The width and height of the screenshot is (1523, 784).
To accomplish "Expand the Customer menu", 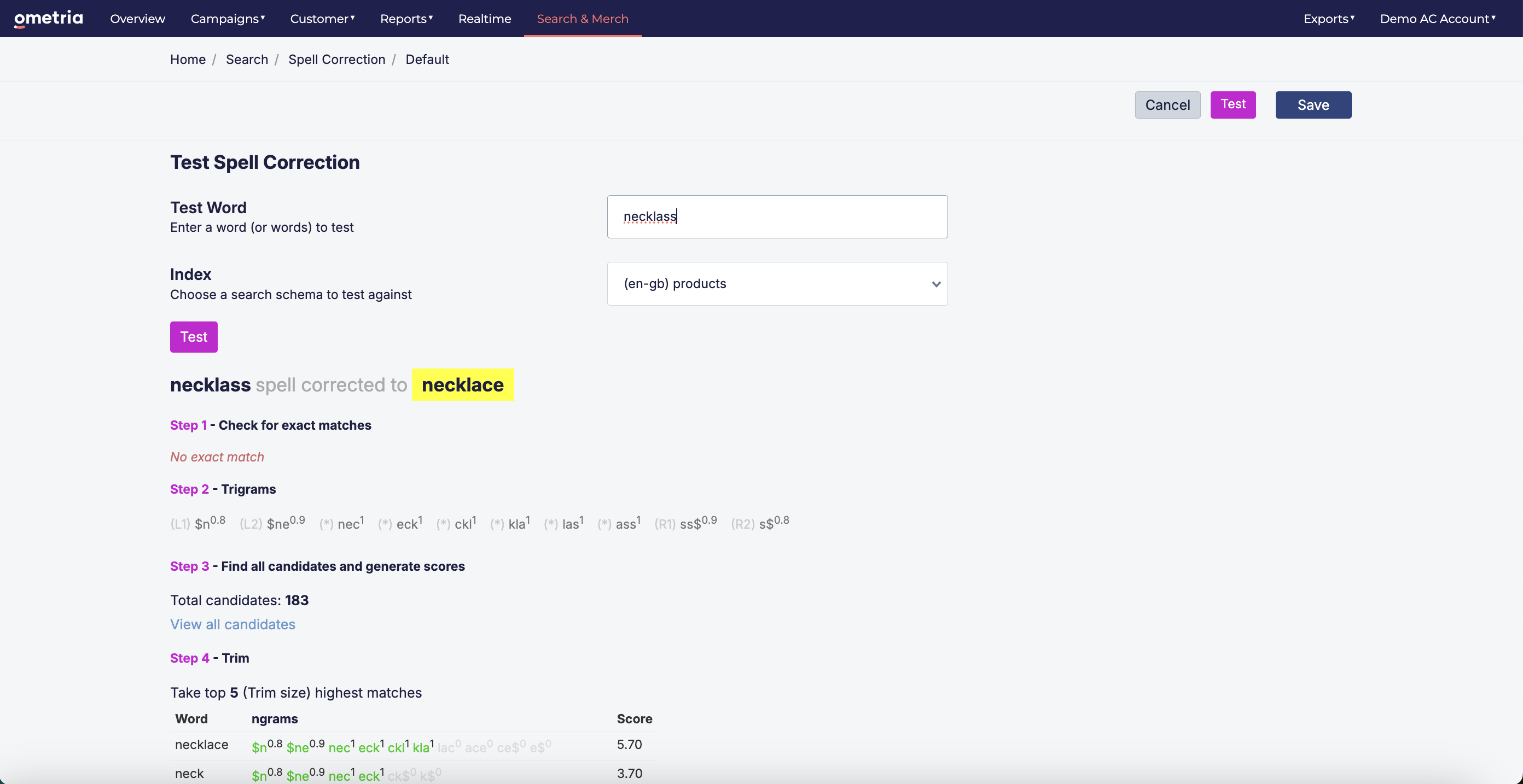I will click(322, 18).
